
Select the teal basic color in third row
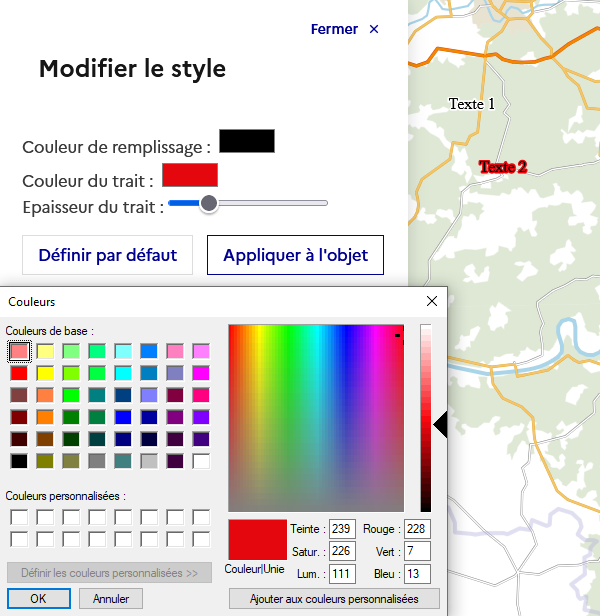click(97, 395)
